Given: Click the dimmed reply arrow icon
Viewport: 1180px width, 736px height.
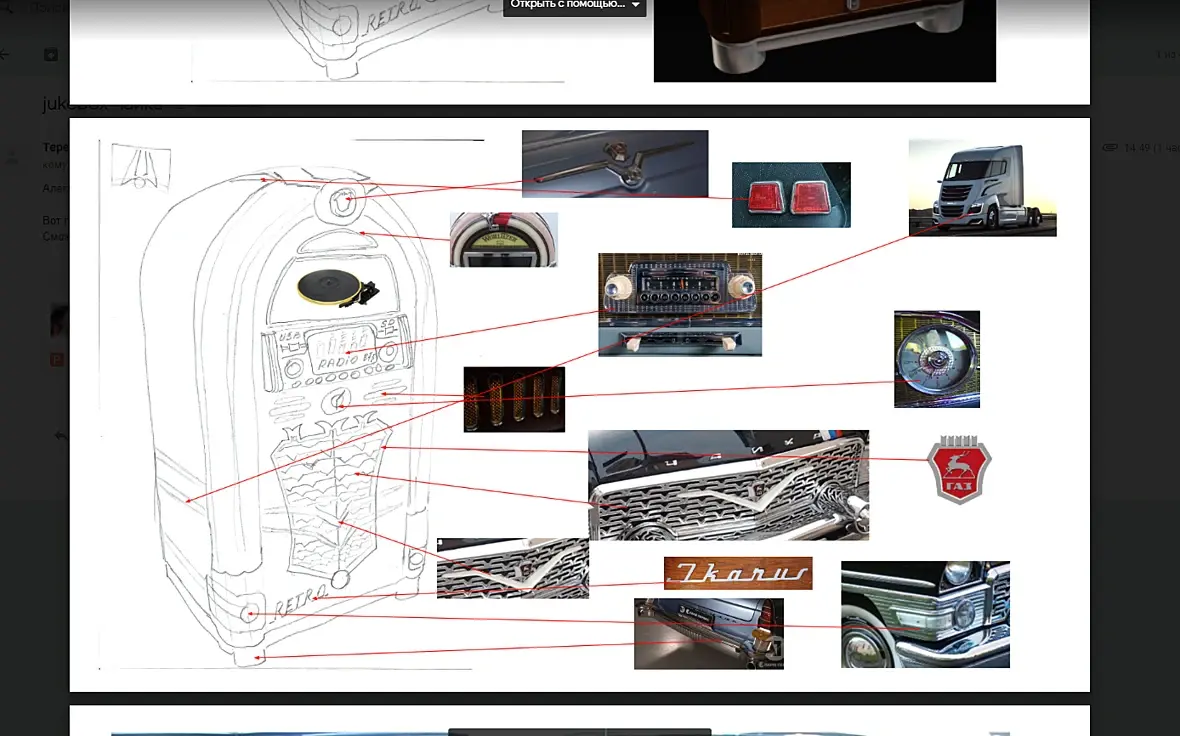Looking at the screenshot, I should [61, 435].
